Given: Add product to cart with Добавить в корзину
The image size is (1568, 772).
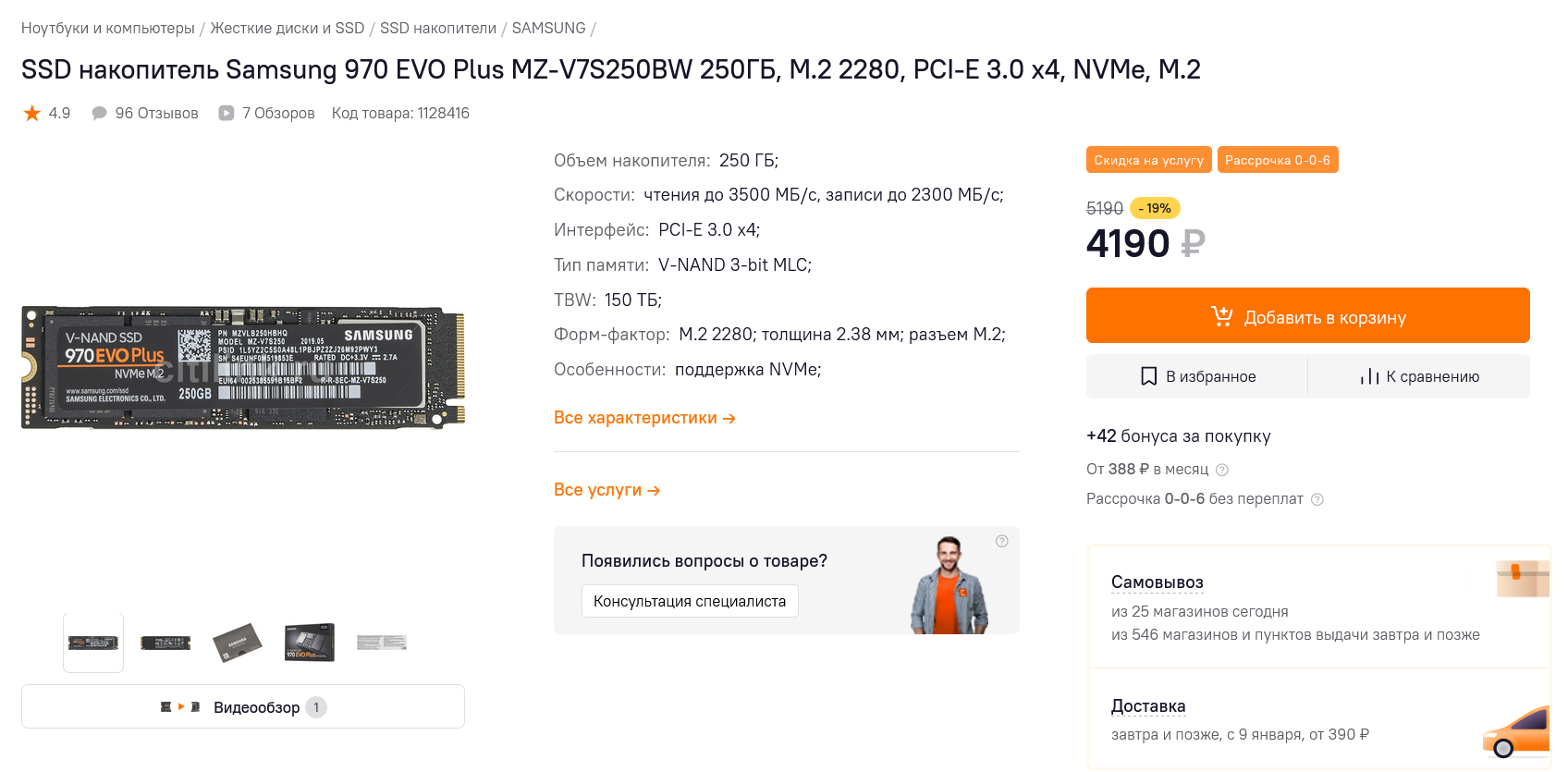Looking at the screenshot, I should 1307,316.
